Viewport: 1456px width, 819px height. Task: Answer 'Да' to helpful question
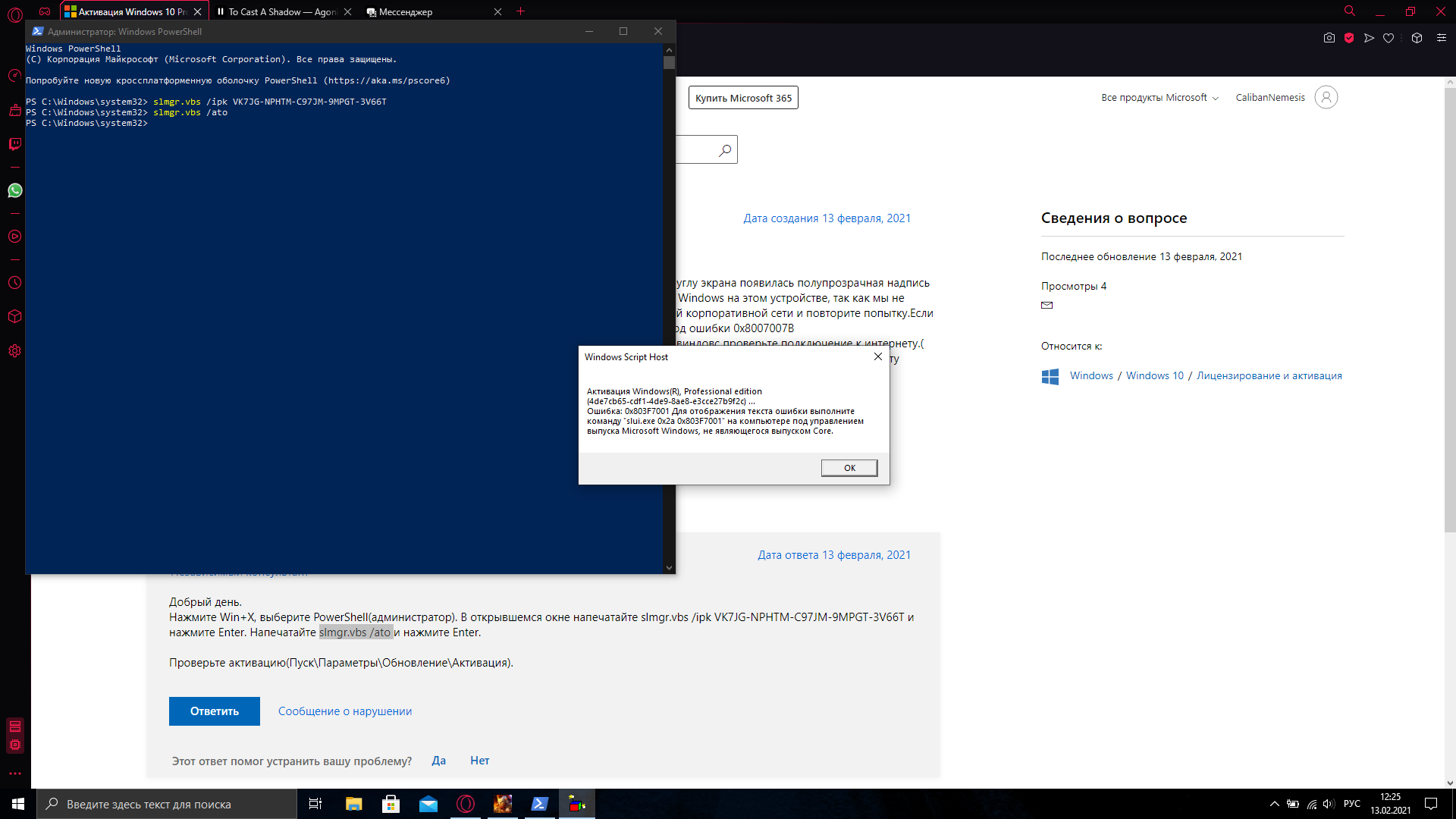(x=439, y=761)
